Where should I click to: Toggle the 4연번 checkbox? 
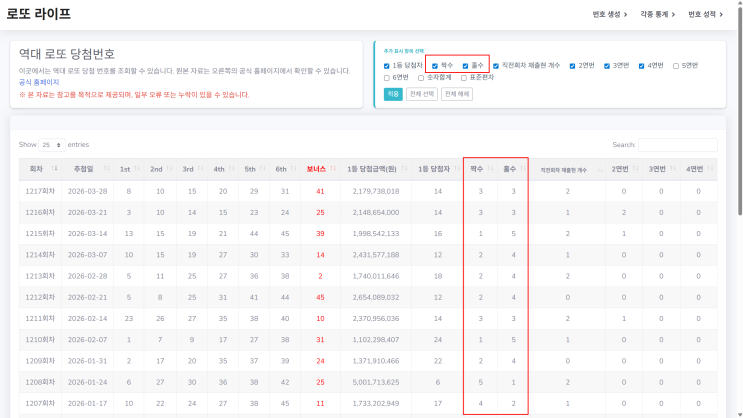[641, 66]
